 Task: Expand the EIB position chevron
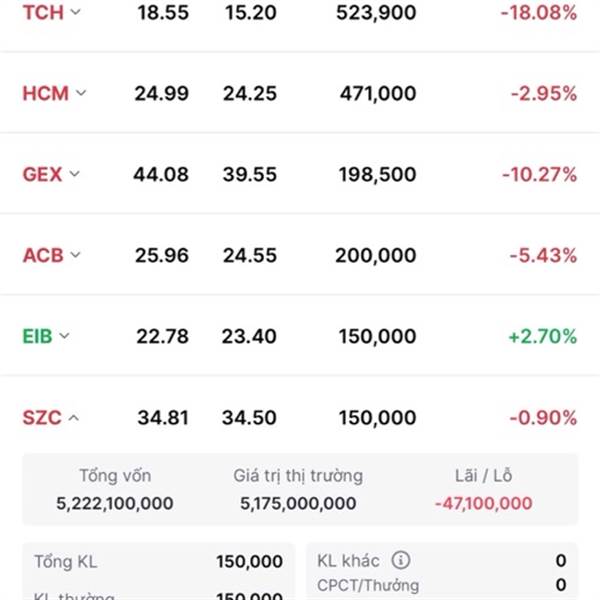coord(65,337)
